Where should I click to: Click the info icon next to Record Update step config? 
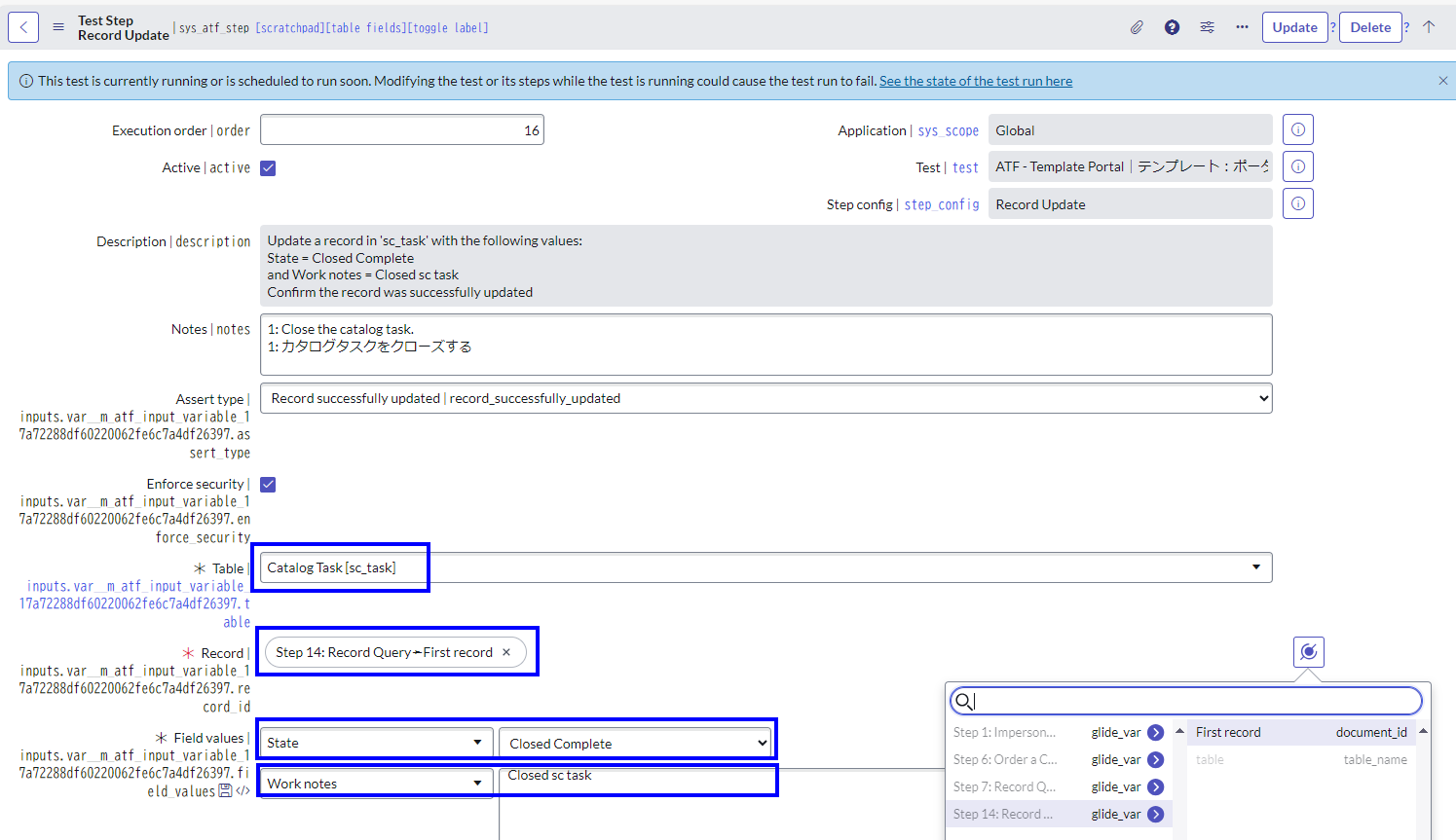pos(1297,202)
